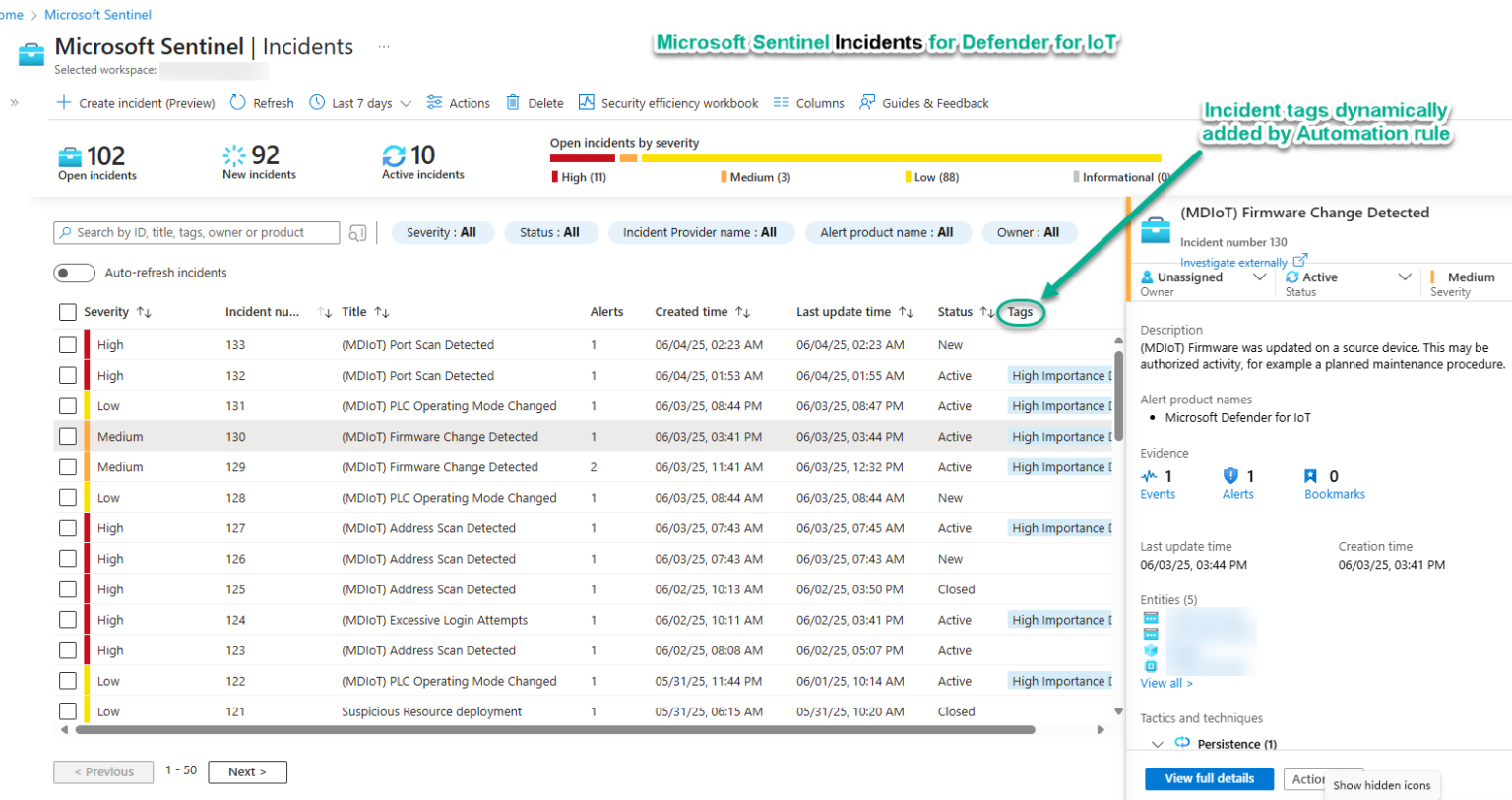The height and width of the screenshot is (800, 1512).
Task: Collapse the Persistence tactic section
Action: pyautogui.click(x=1158, y=744)
